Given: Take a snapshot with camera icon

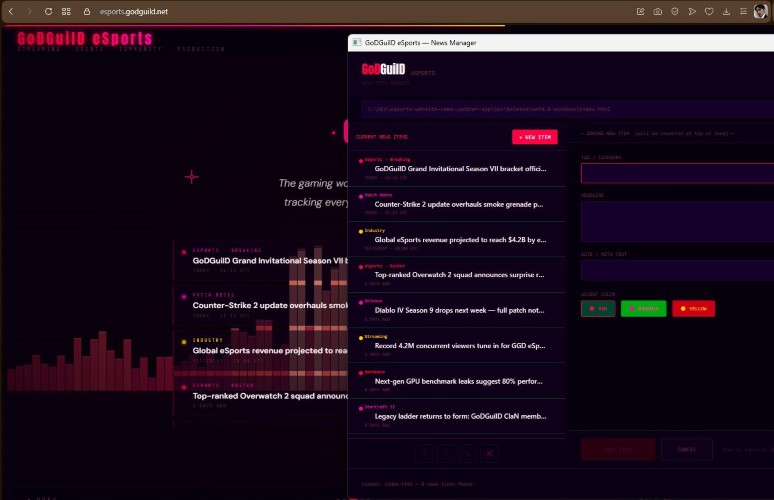Looking at the screenshot, I should (658, 11).
